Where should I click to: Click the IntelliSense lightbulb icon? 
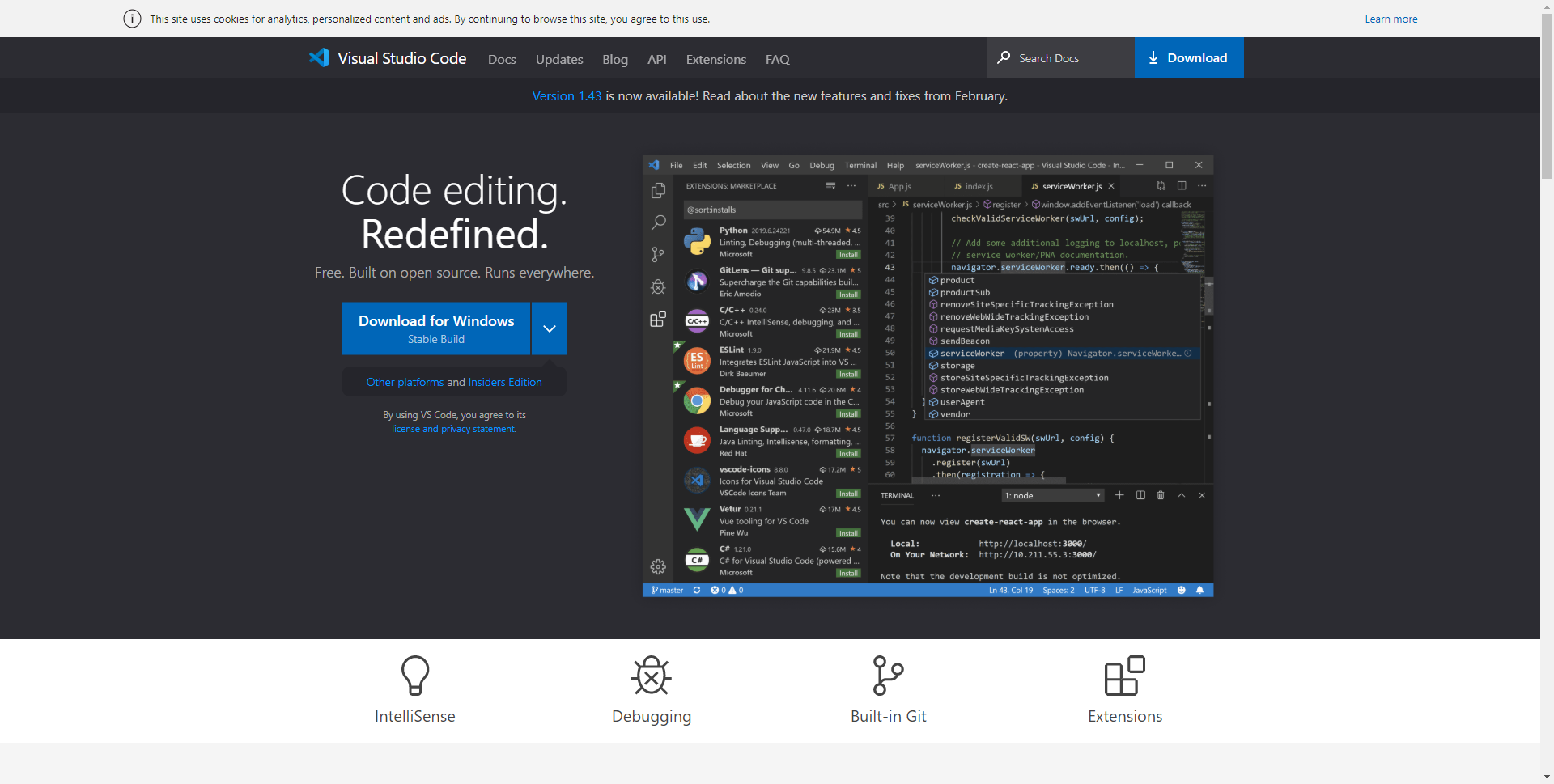[x=415, y=676]
